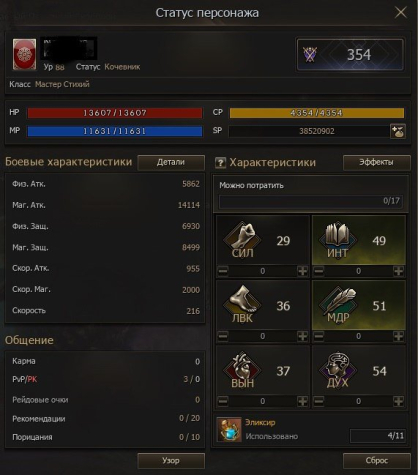The height and width of the screenshot is (475, 418).
Task: Click the Эликсир elixir potion icon
Action: coord(229,429)
